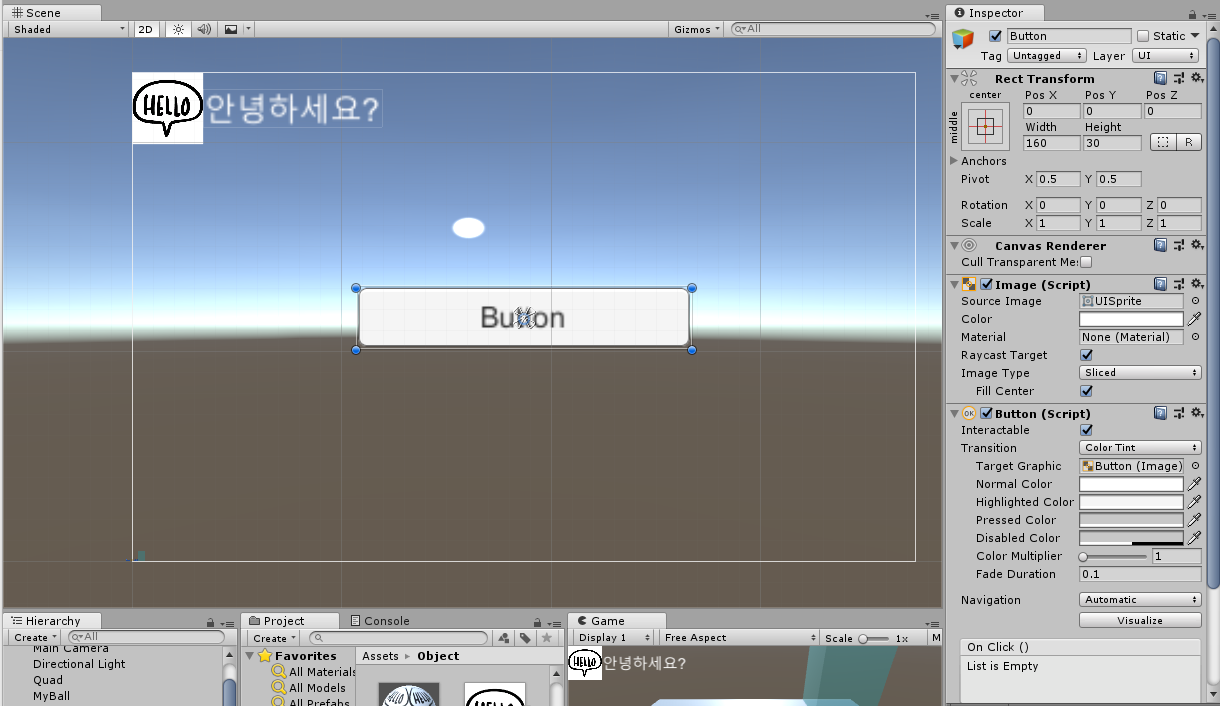Open Project Create menu button
Screen dimensions: 1220x706
(274, 638)
